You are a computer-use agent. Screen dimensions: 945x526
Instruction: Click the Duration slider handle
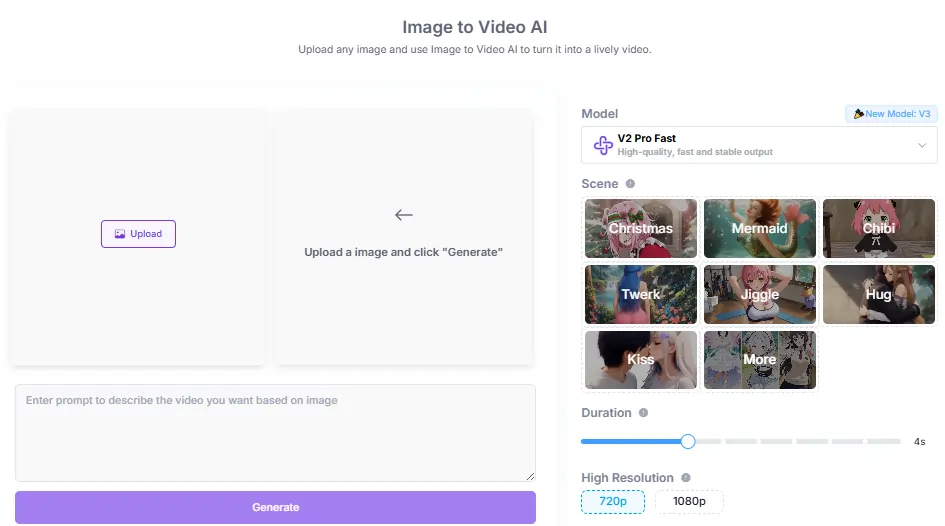688,442
